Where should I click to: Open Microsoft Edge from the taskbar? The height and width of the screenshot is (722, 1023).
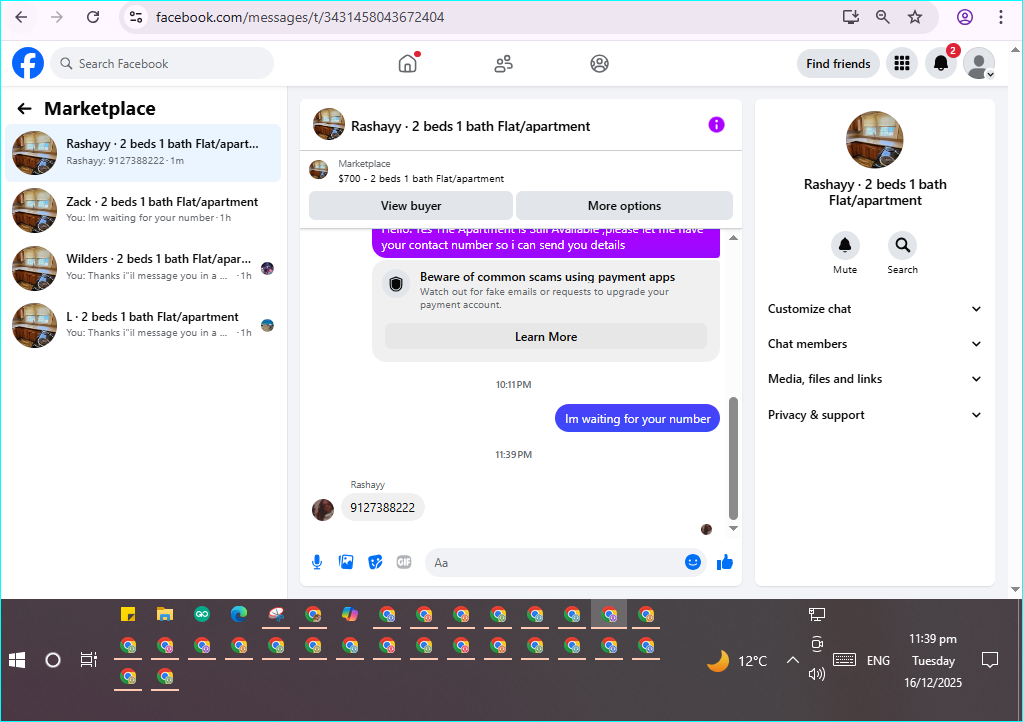coord(239,614)
